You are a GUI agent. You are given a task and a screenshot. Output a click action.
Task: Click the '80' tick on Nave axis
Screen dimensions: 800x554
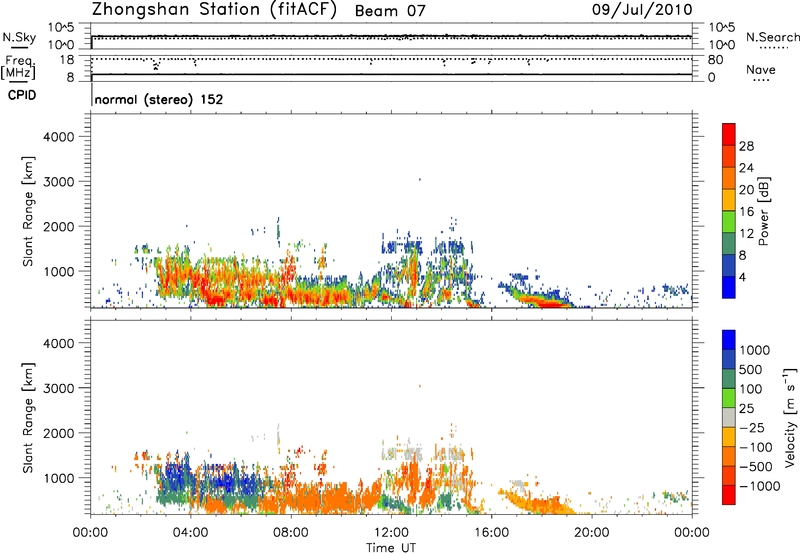click(x=715, y=60)
